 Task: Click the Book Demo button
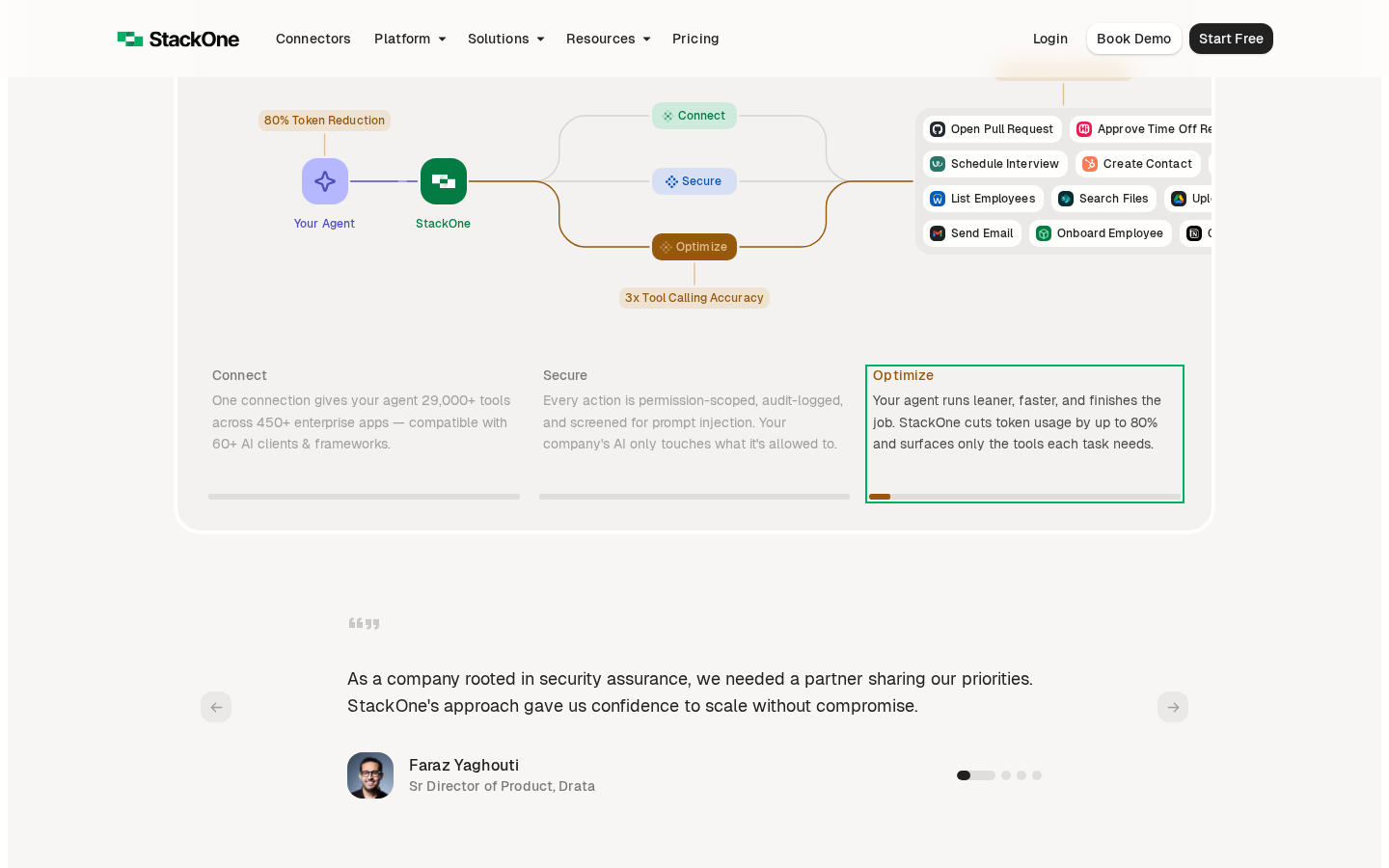click(x=1133, y=39)
